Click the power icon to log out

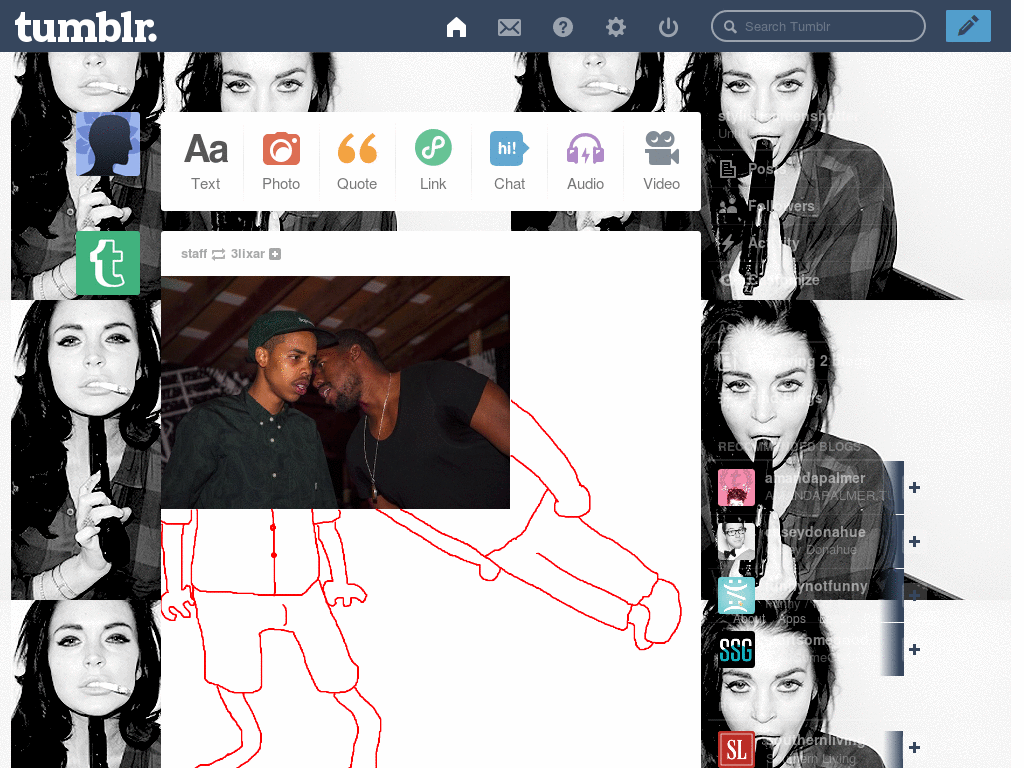(x=668, y=27)
